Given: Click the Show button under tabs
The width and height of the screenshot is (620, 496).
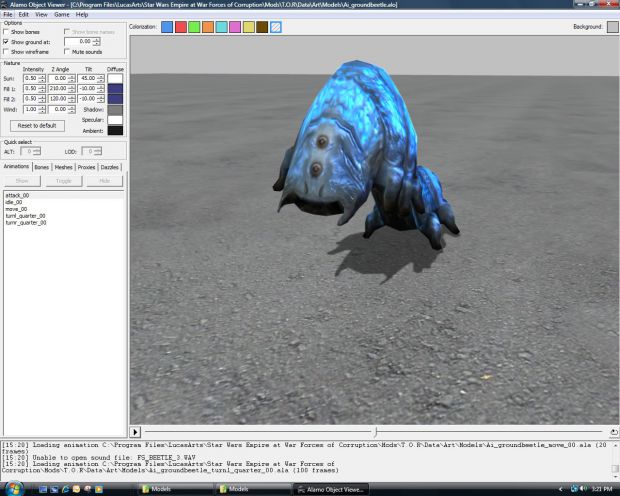Looking at the screenshot, I should 22,181.
